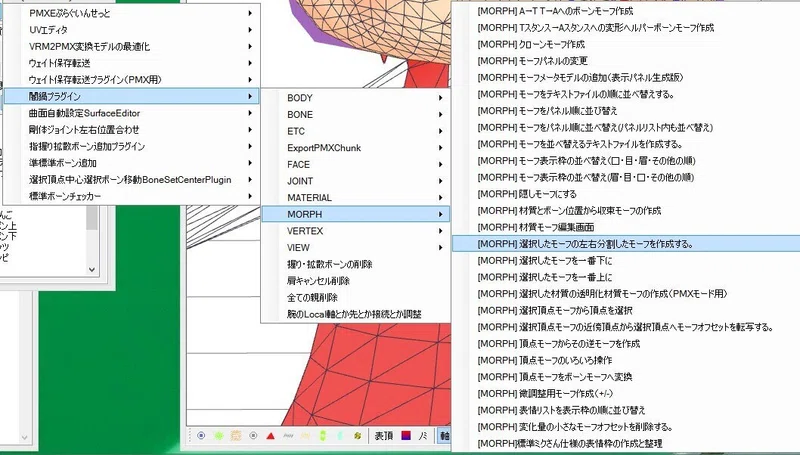Choose [MORPH] モーフパネルの変更
Screen dimensions: 800x455
(x=626, y=61)
